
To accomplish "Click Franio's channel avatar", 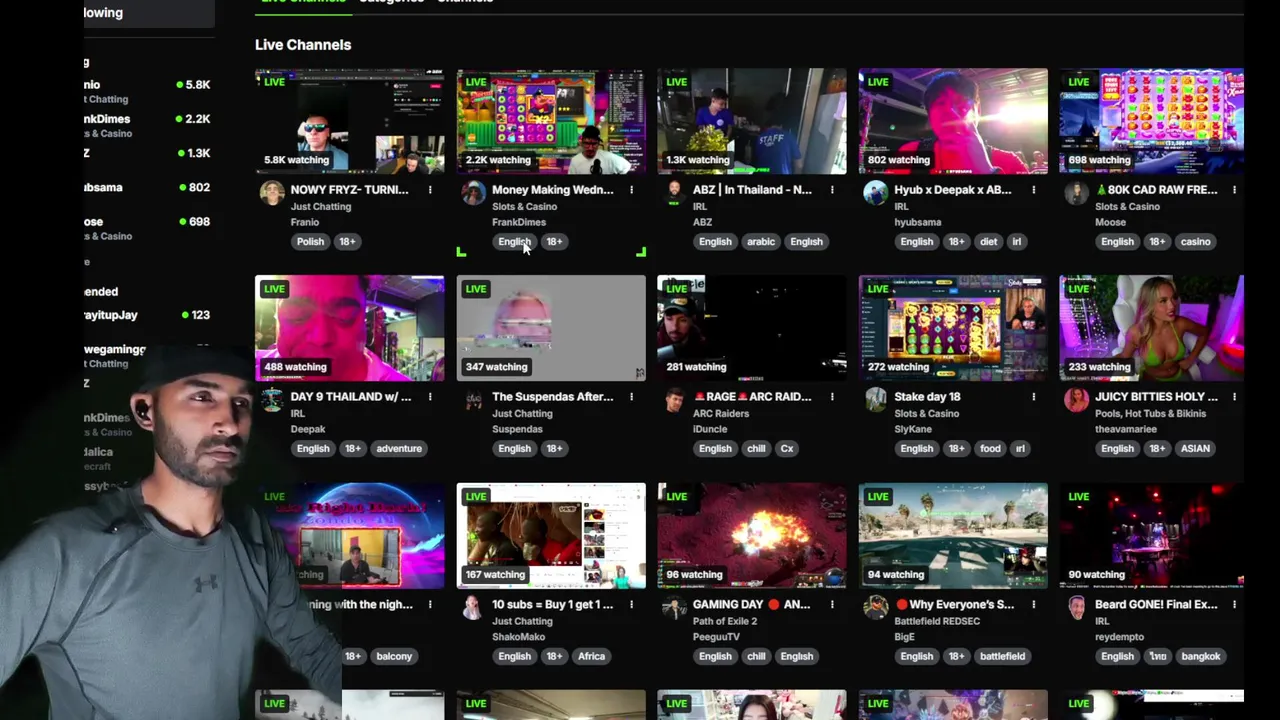I will point(272,193).
